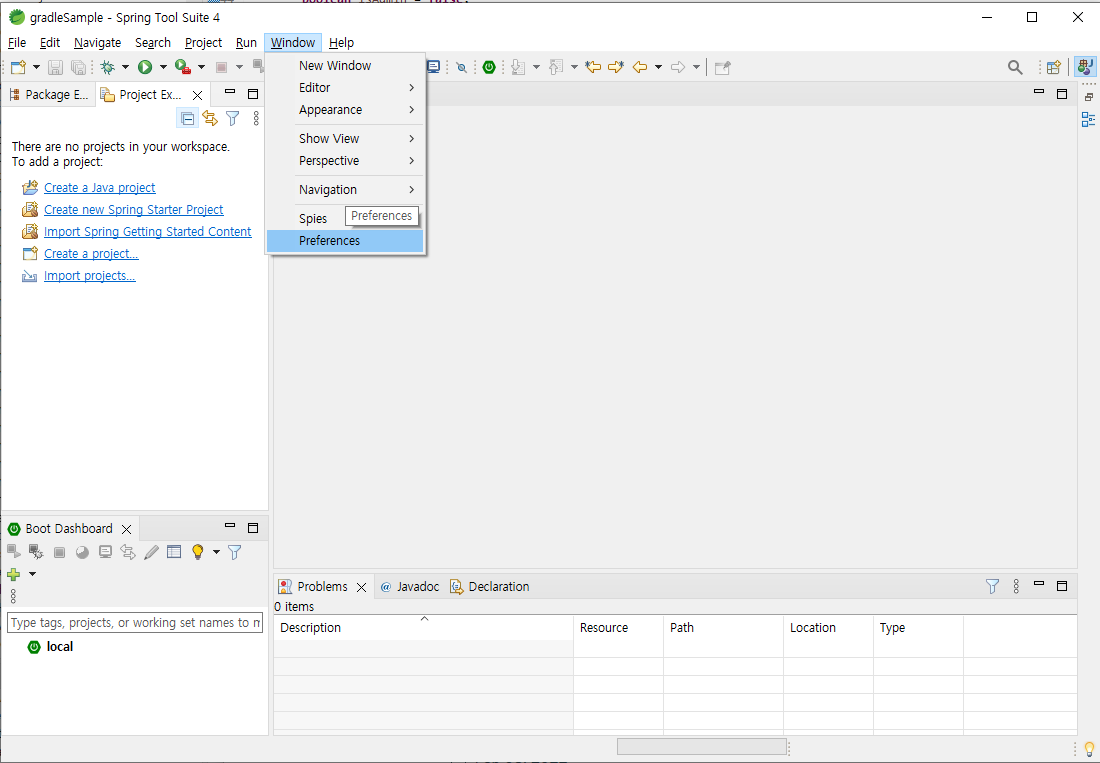Open the Perspective submenu

(345, 161)
